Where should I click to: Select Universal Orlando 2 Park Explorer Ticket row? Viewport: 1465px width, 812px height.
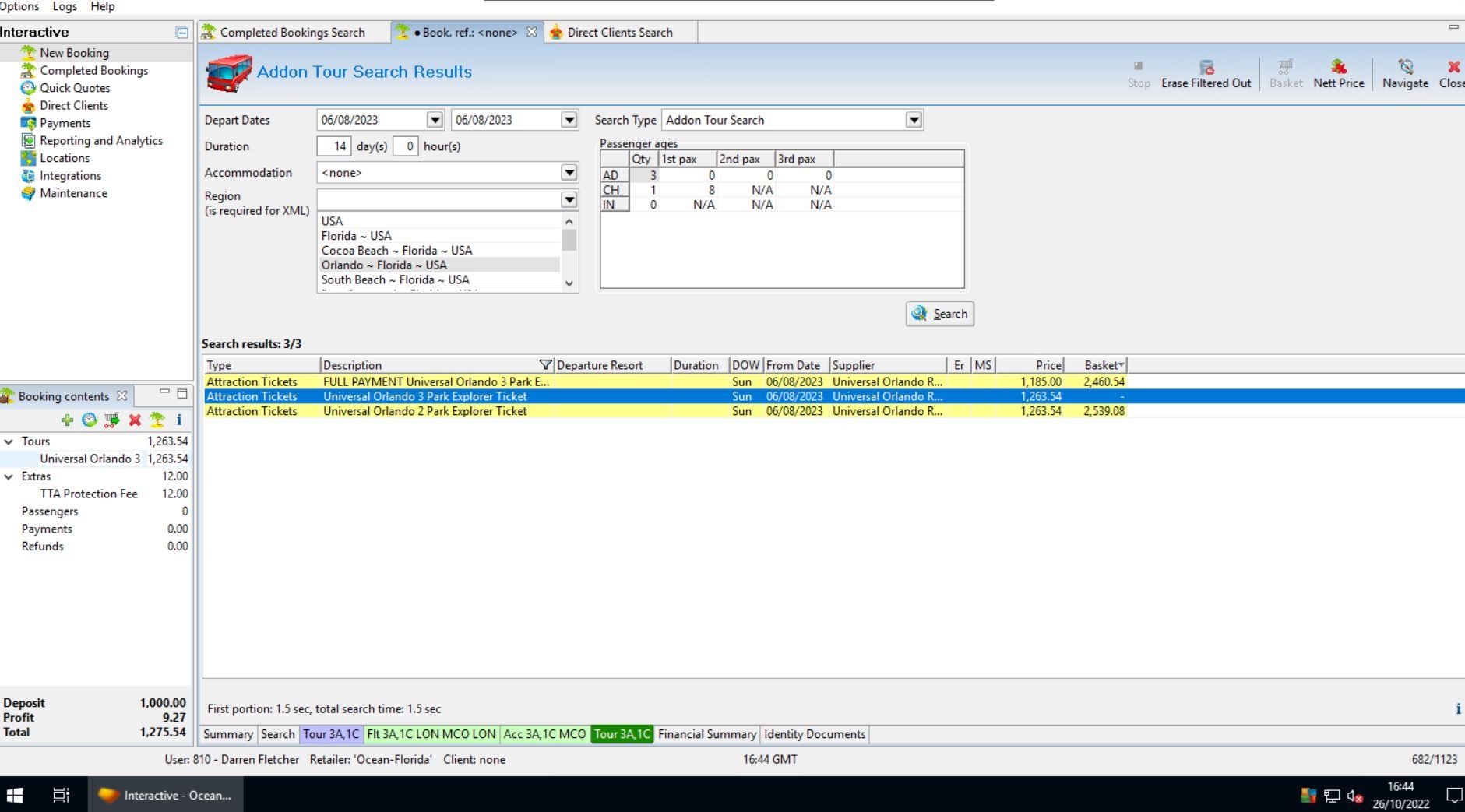(x=666, y=412)
